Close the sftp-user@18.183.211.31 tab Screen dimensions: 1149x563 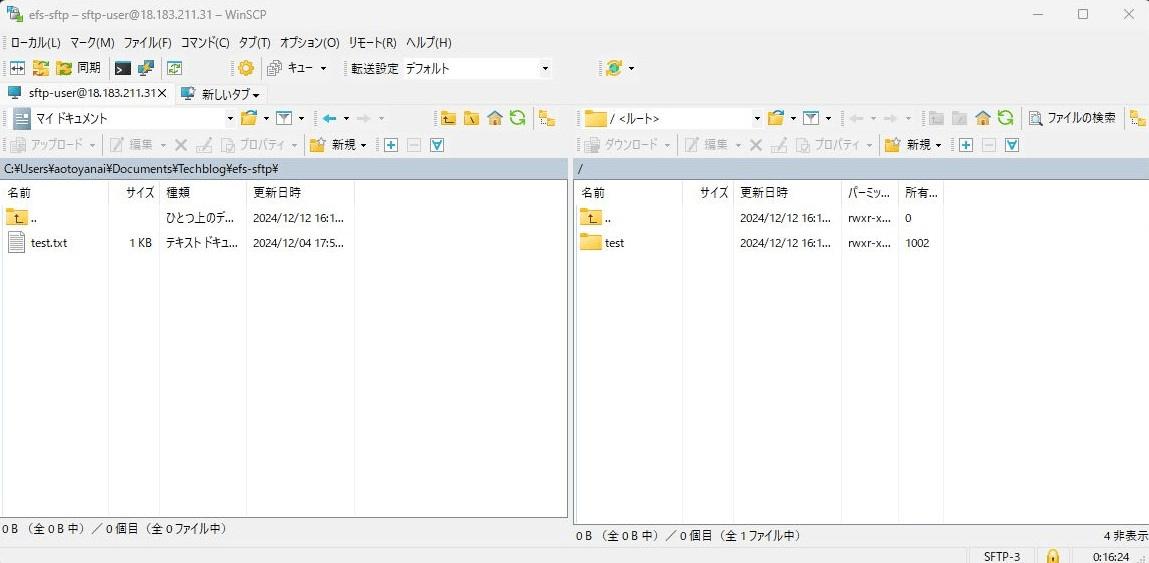[x=163, y=93]
